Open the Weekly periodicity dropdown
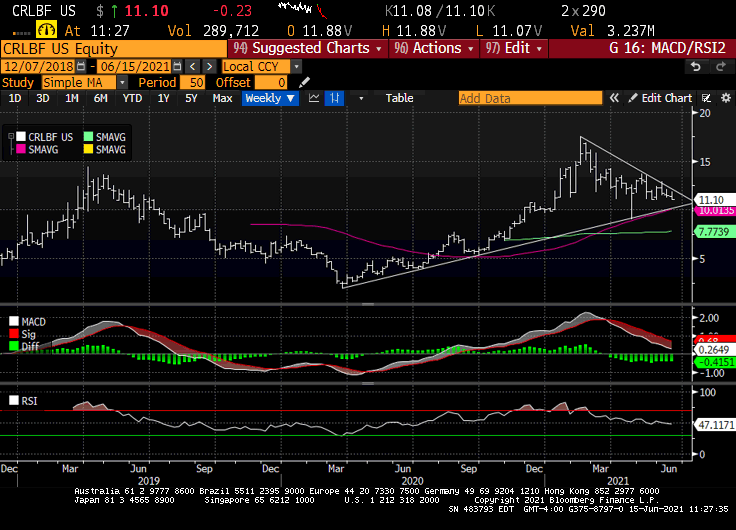Viewport: 736px width, 530px height. [270, 98]
